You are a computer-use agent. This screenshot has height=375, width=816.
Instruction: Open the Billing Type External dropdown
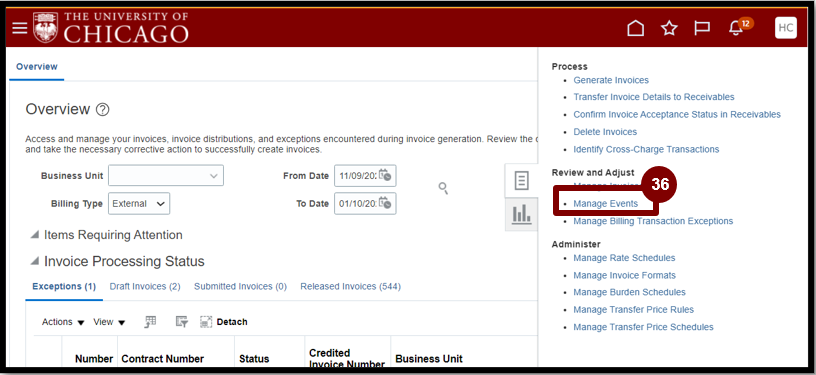[x=139, y=204]
